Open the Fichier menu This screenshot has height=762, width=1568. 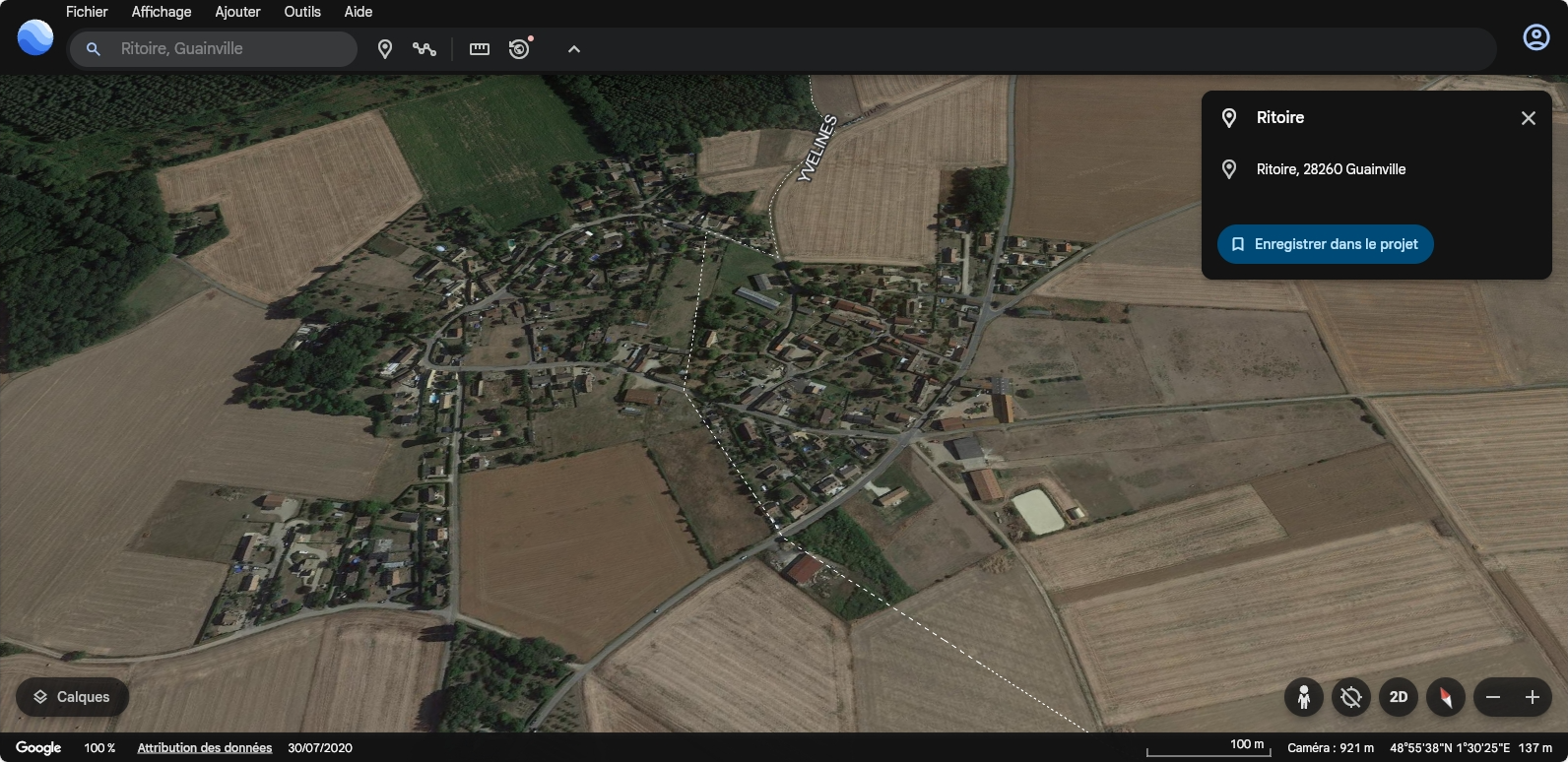(87, 12)
